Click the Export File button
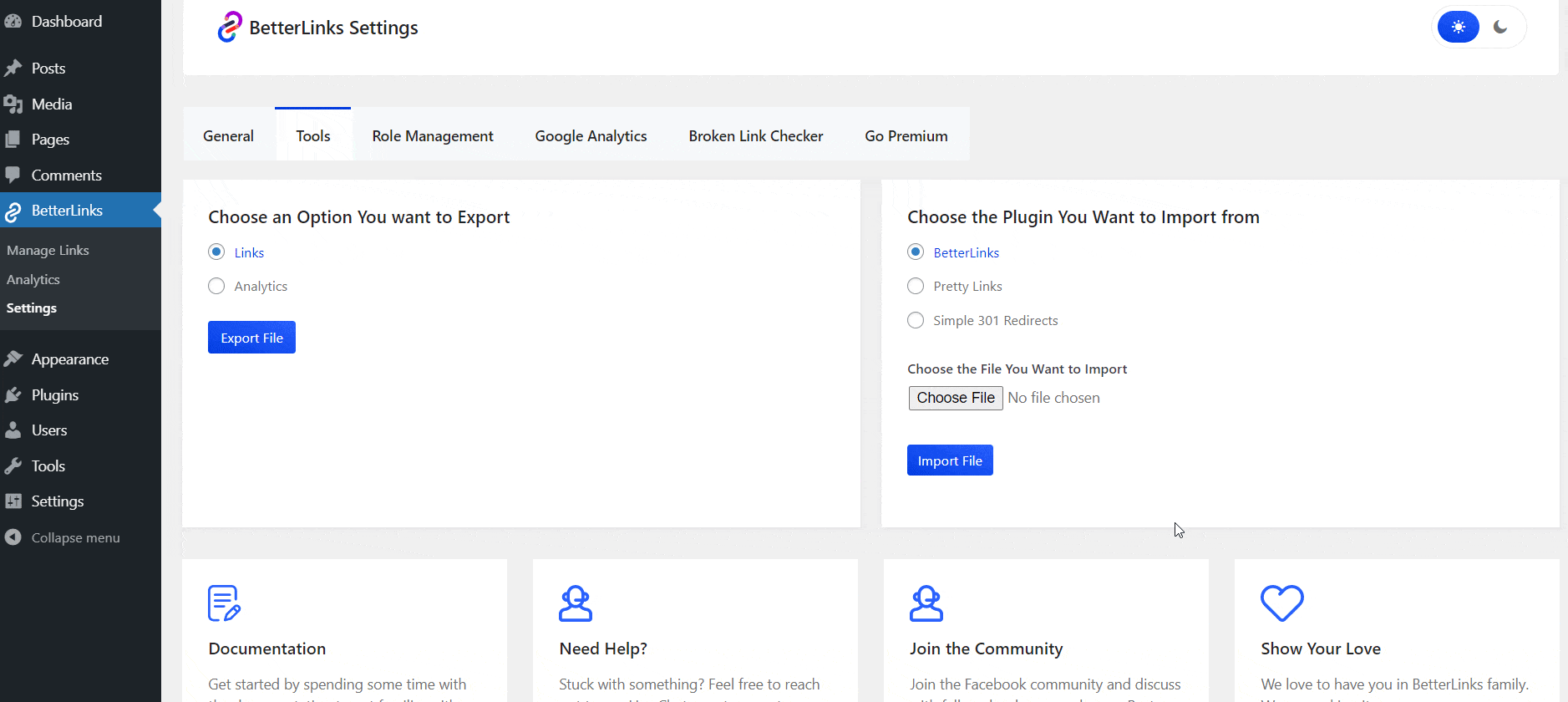Image resolution: width=1568 pixels, height=702 pixels. 251,338
